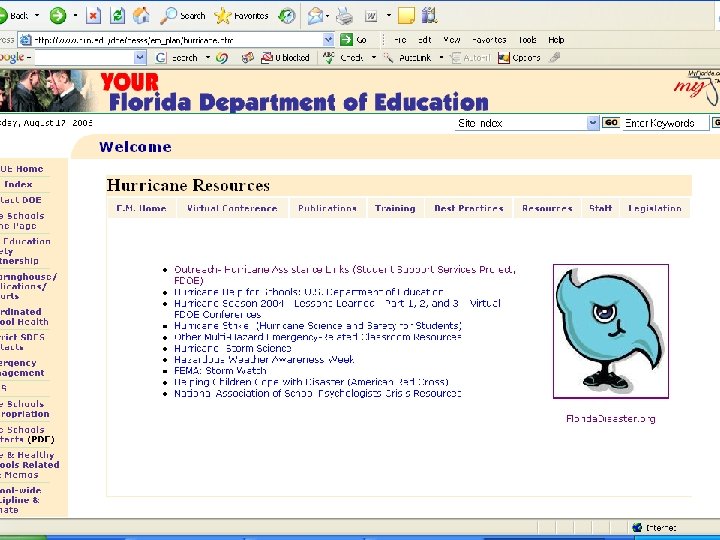
Task: Select the E.M. Home tab
Action: pos(141,208)
